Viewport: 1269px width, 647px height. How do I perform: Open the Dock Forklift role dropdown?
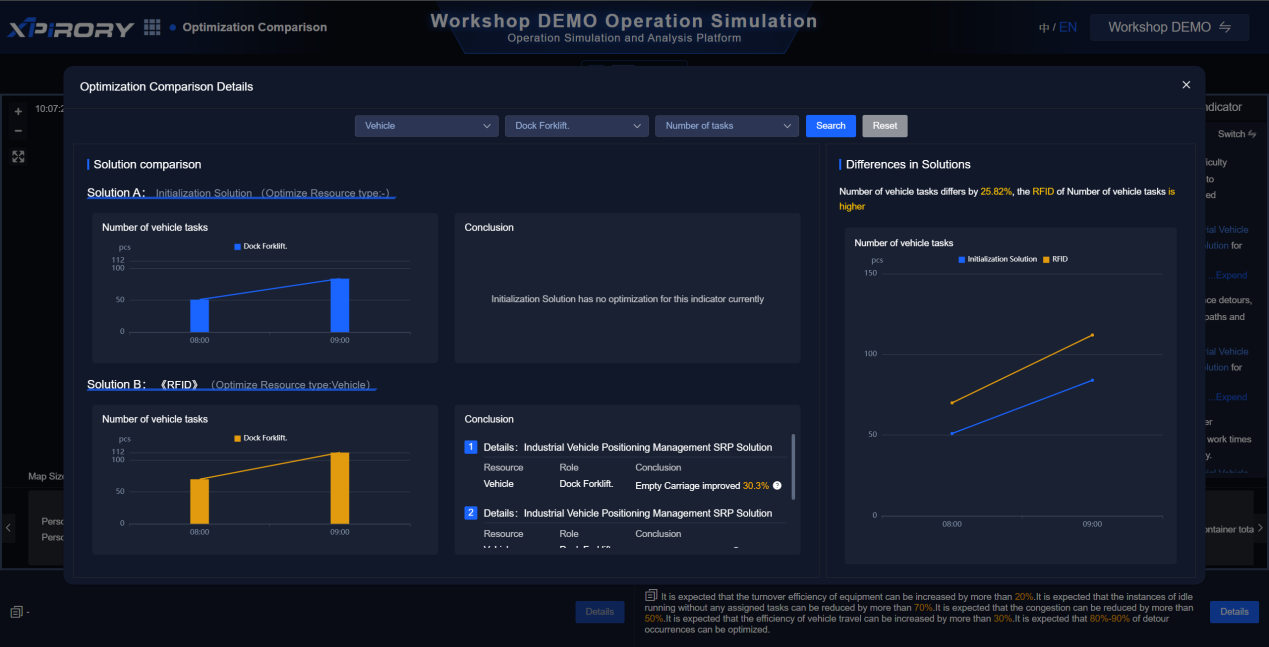pyautogui.click(x=576, y=126)
